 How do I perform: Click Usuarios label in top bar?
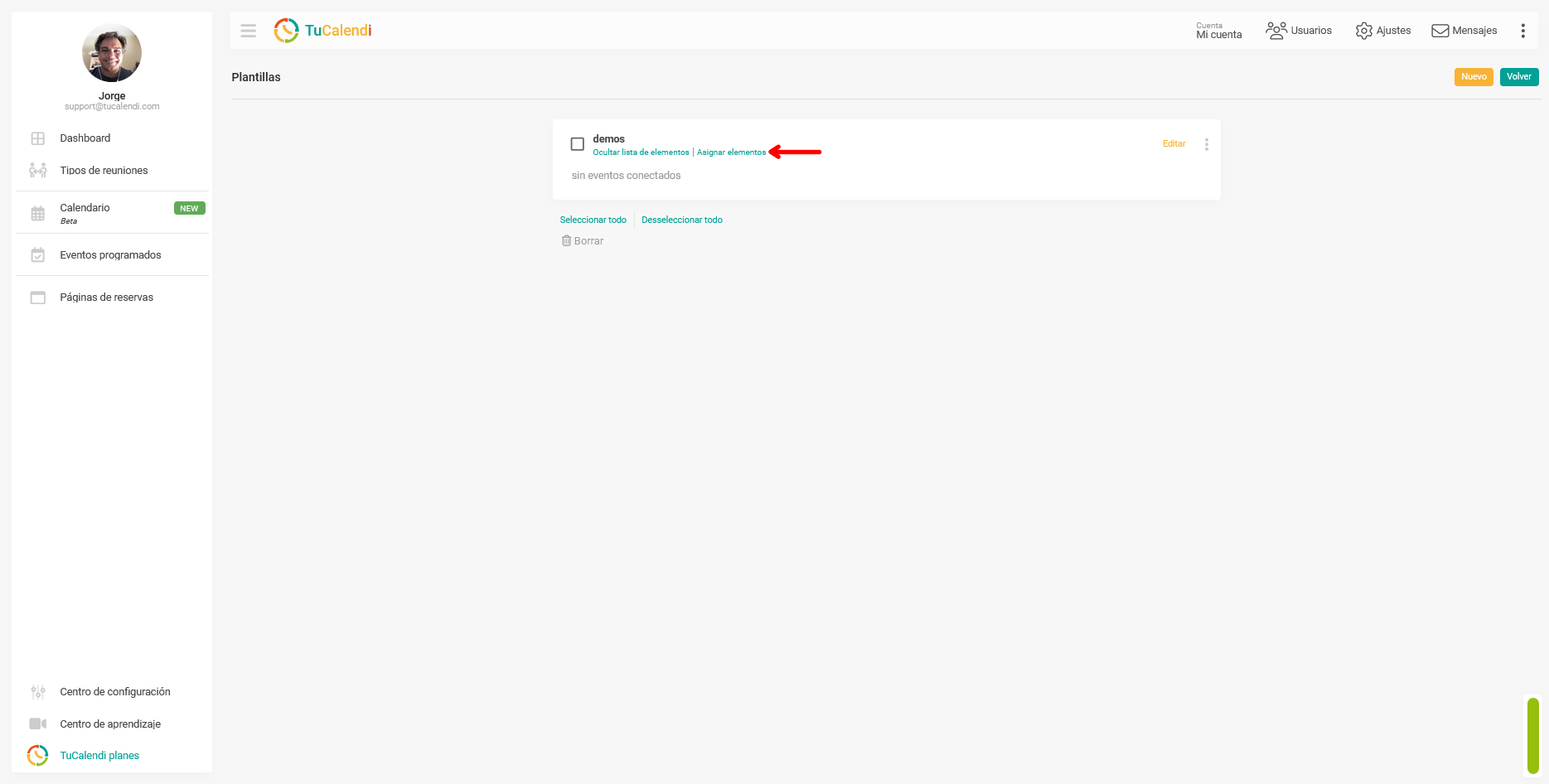tap(1311, 31)
